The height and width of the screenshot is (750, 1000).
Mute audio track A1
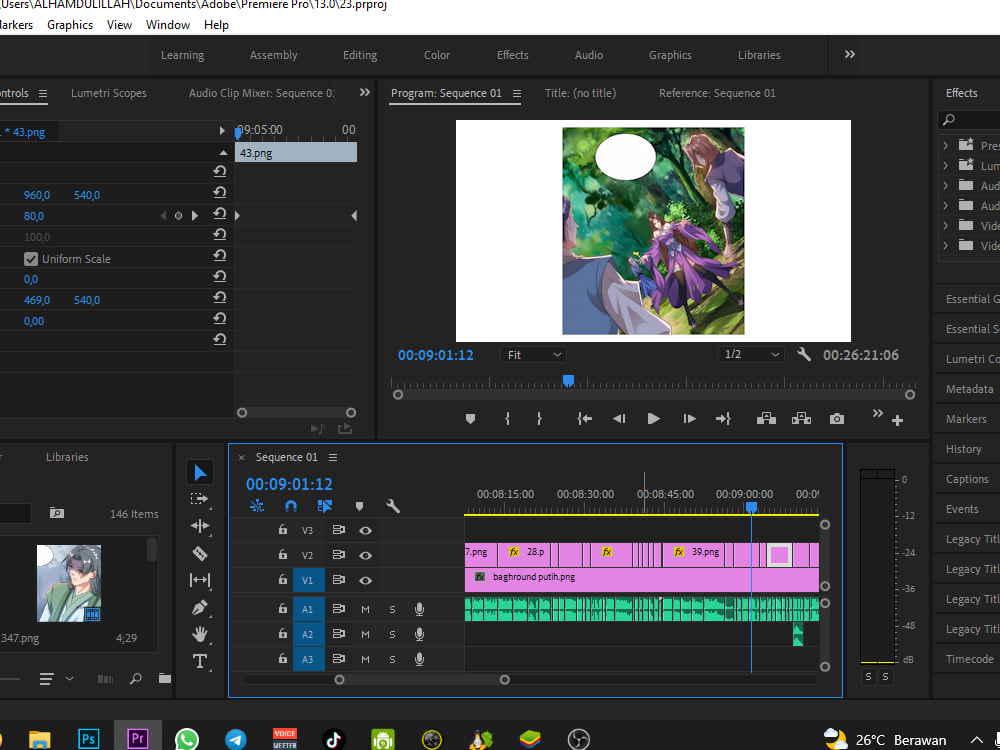[365, 610]
